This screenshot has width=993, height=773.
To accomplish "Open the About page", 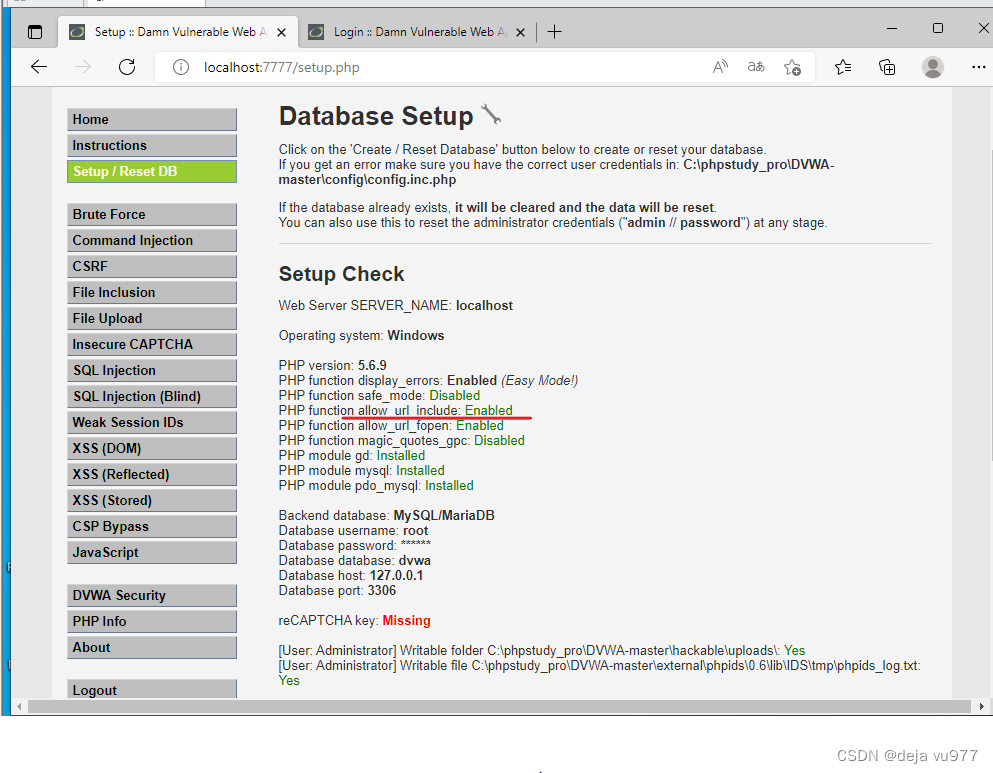I will coord(152,647).
